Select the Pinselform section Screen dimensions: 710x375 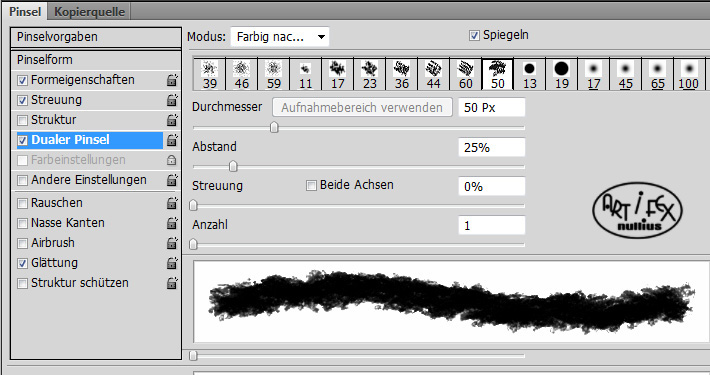pos(96,60)
